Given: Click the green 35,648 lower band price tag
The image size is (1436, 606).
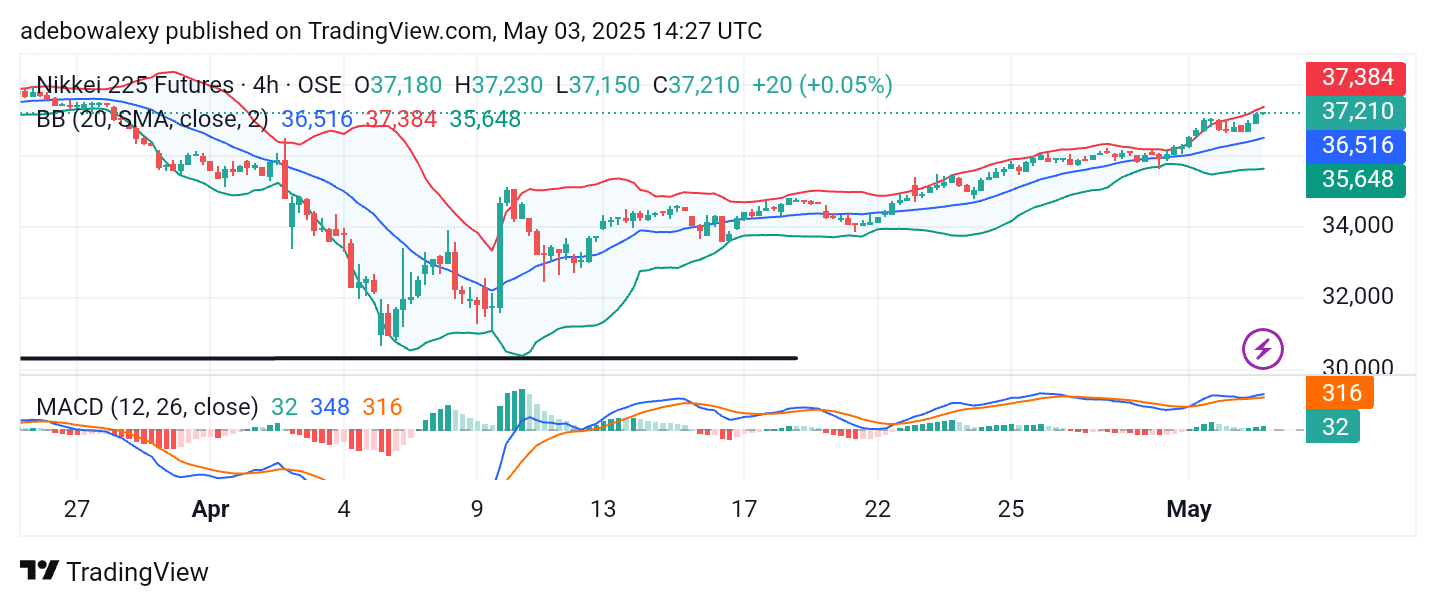Looking at the screenshot, I should [x=1356, y=180].
